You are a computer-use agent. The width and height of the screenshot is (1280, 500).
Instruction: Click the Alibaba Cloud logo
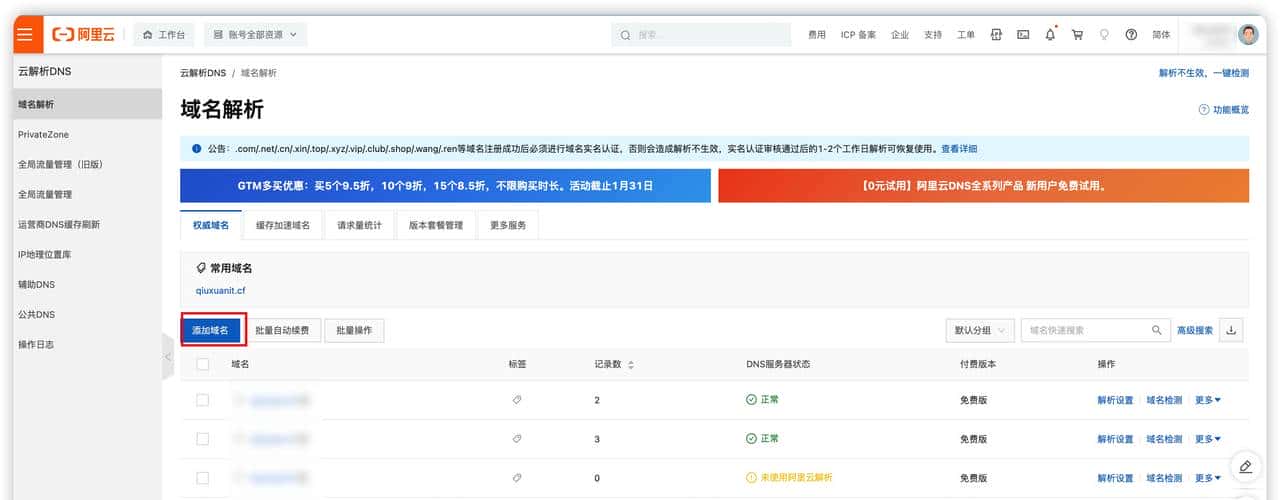(x=83, y=35)
